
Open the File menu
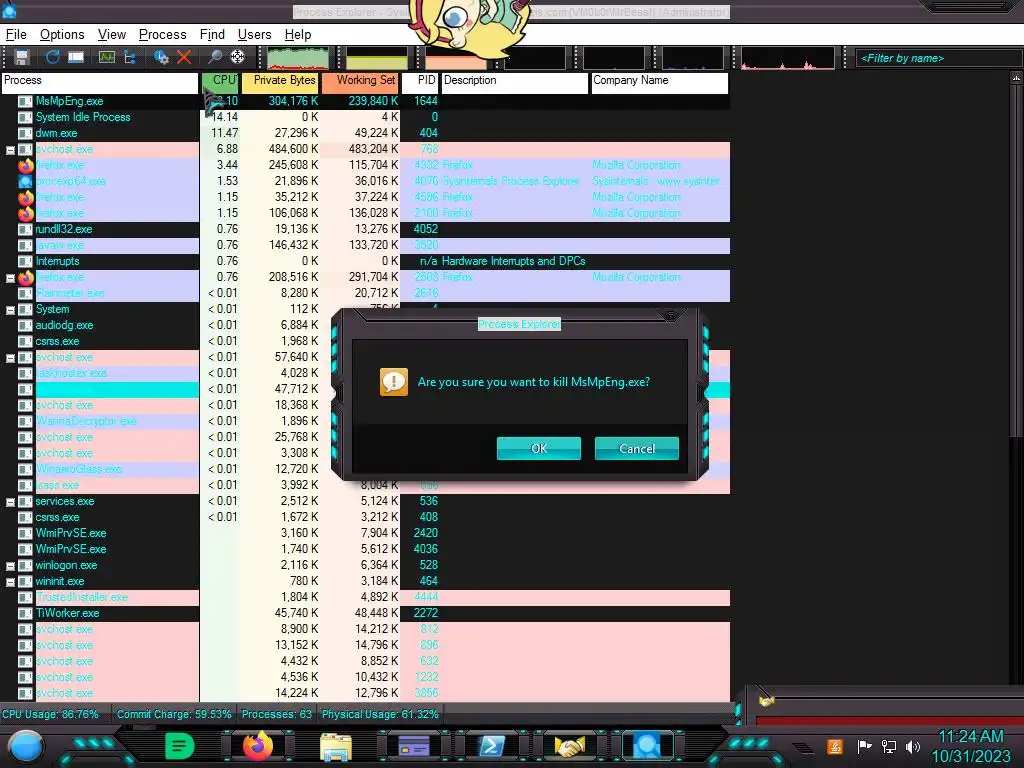[x=16, y=35]
